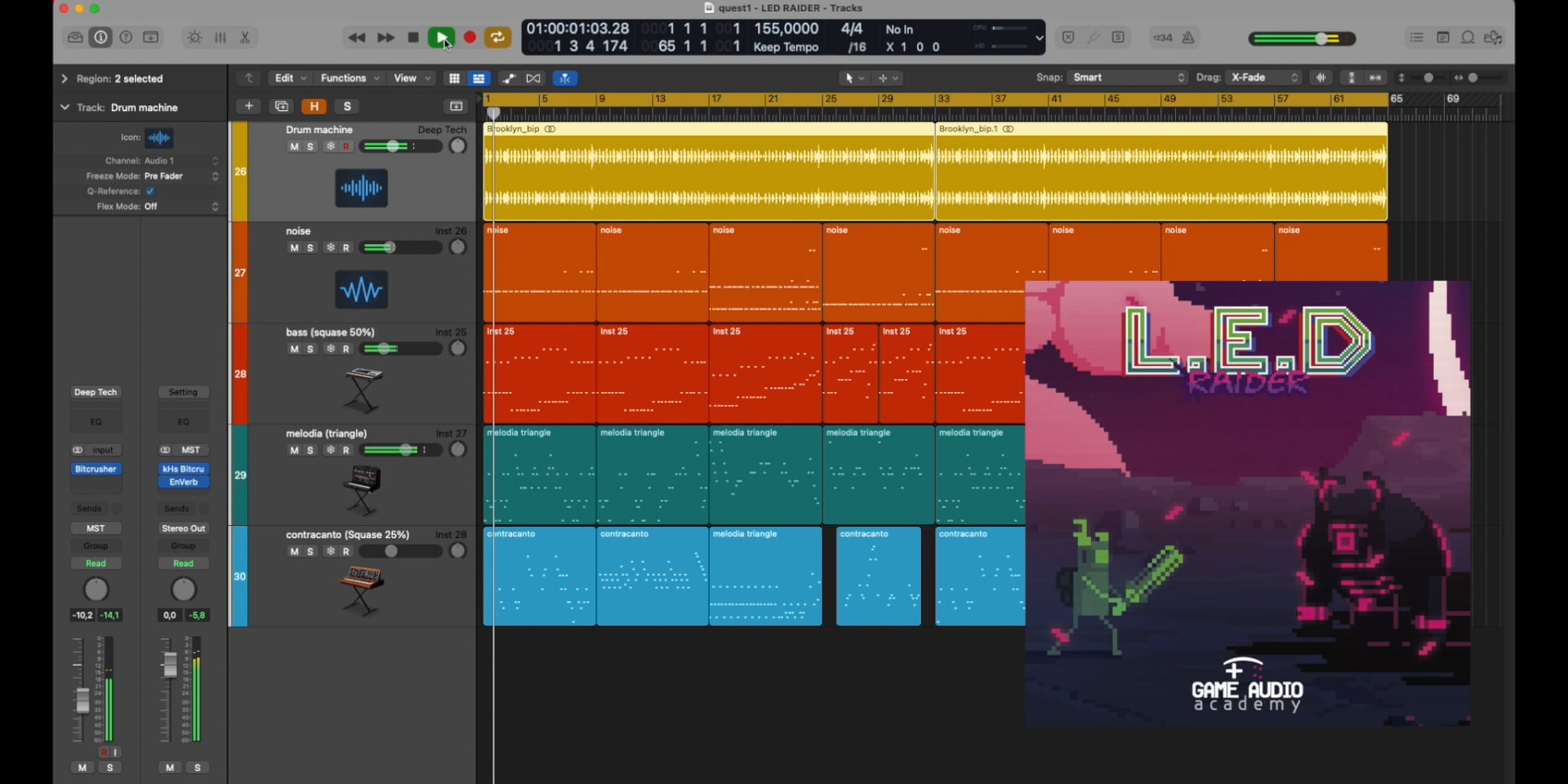The width and height of the screenshot is (1568, 784).
Task: Open the Media Browsers icon
Action: 1493,38
